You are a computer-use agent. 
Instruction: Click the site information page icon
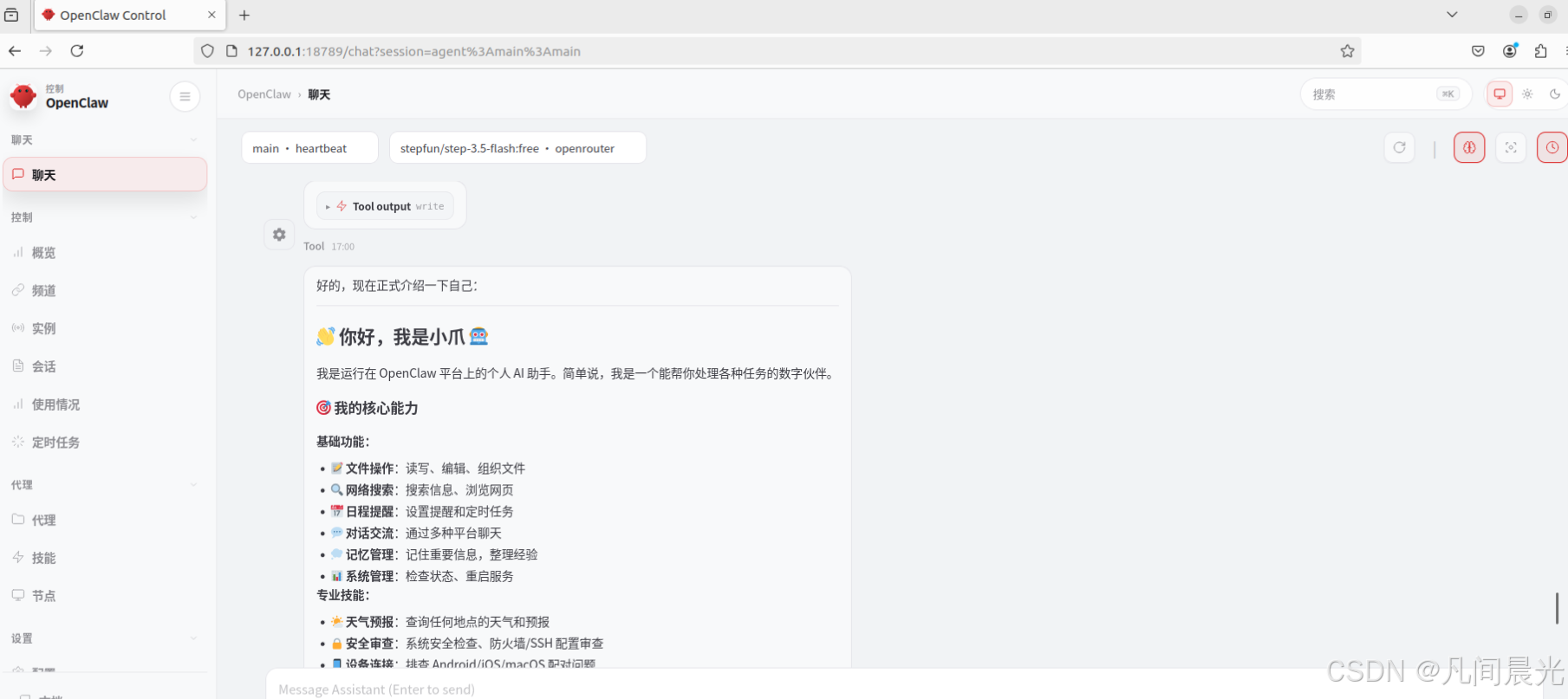pyautogui.click(x=231, y=51)
